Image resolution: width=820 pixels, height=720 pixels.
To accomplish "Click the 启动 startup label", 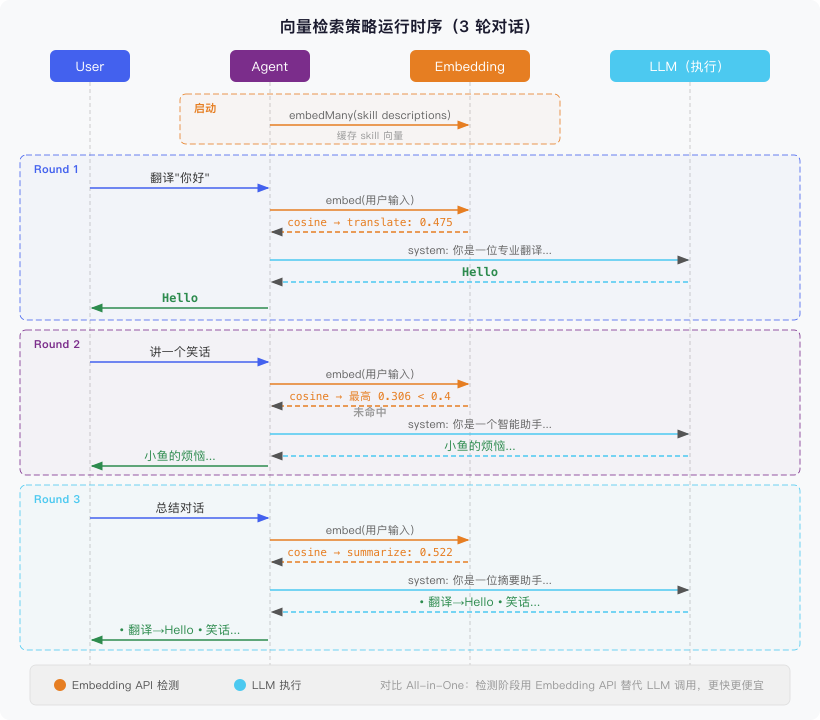I will click(203, 108).
